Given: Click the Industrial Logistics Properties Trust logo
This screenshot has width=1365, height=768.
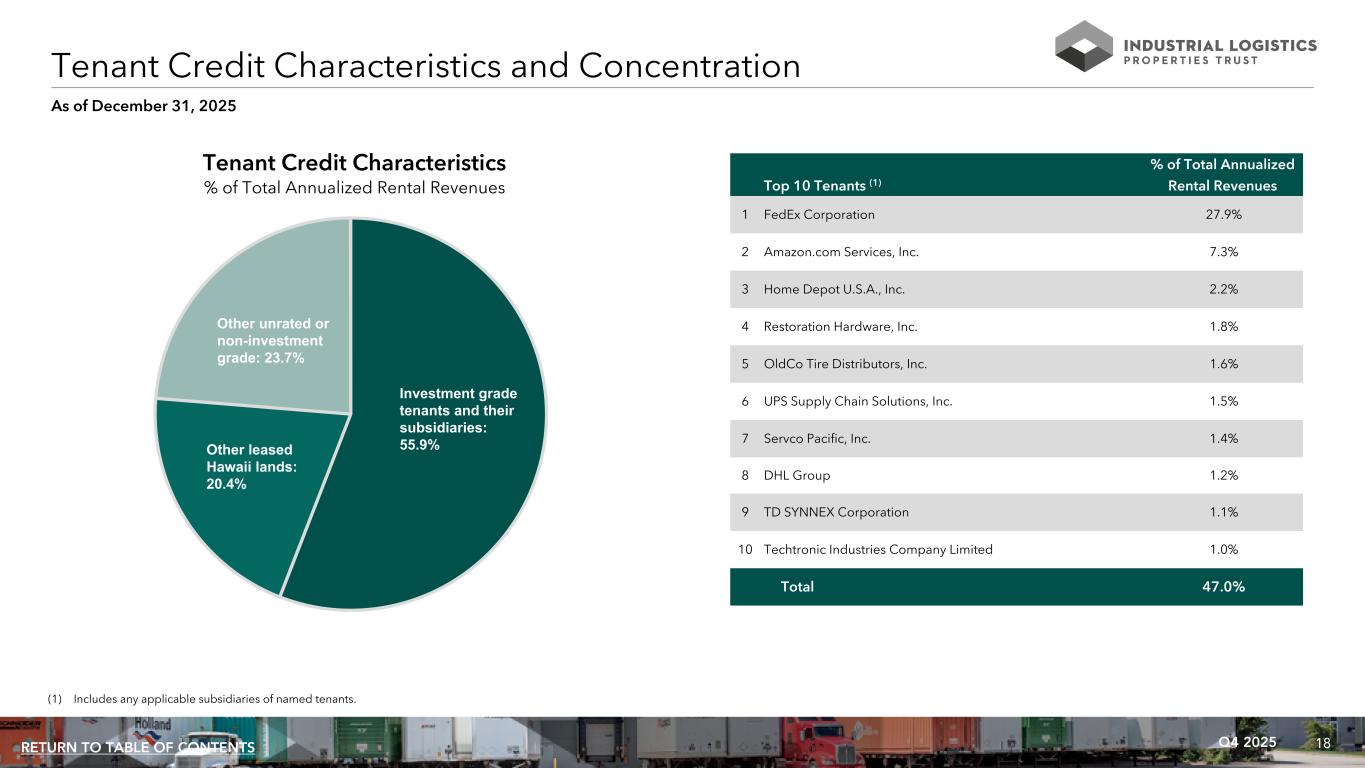Looking at the screenshot, I should (x=1185, y=46).
